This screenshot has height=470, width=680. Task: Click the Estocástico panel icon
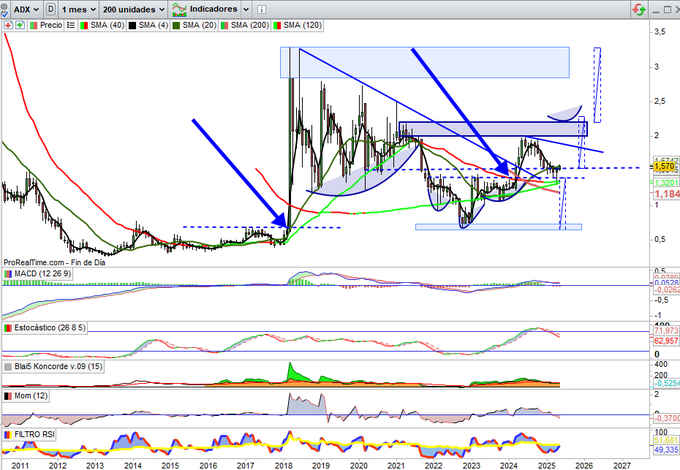(x=8, y=328)
